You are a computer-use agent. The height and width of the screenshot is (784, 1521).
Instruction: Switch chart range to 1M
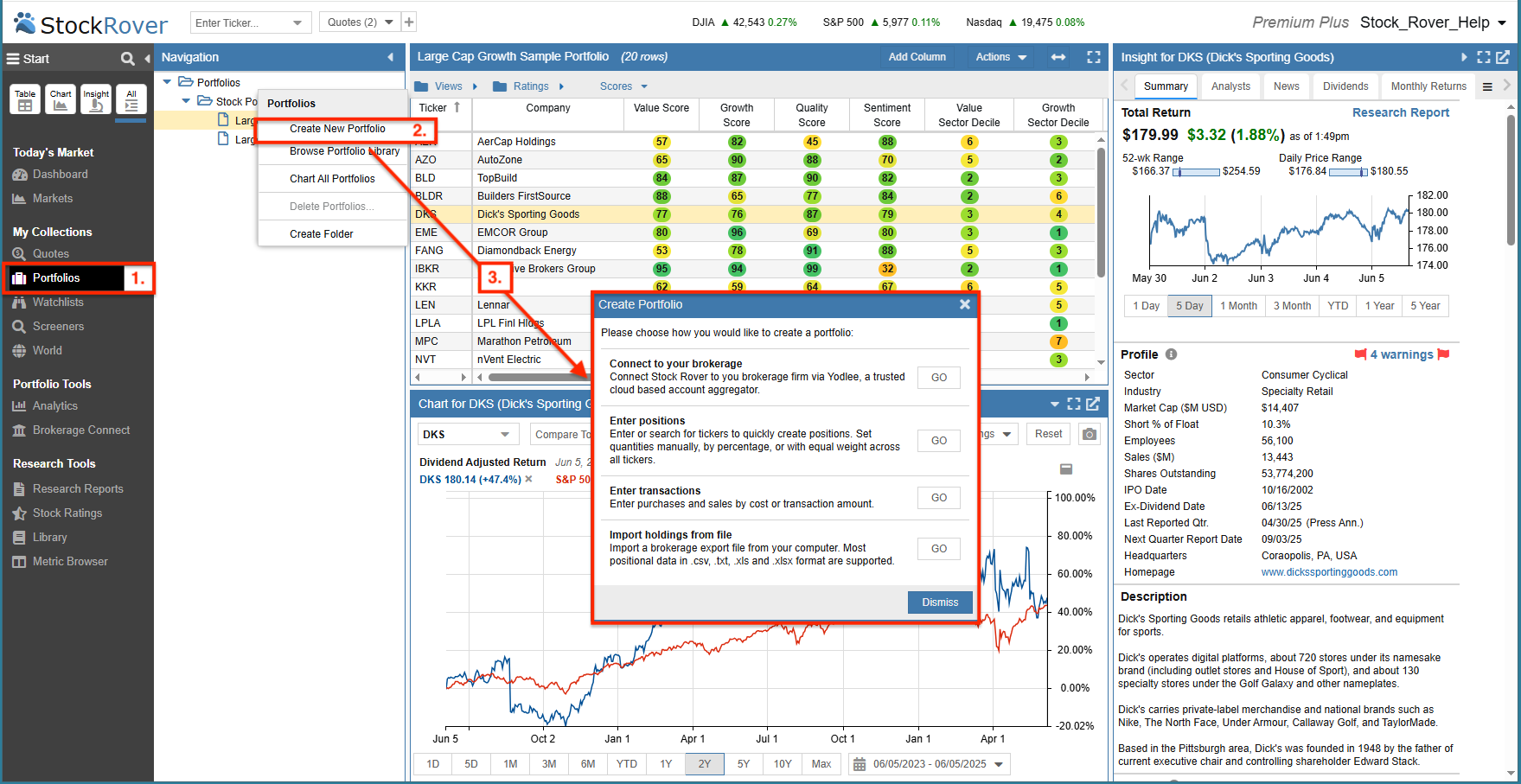click(x=510, y=764)
